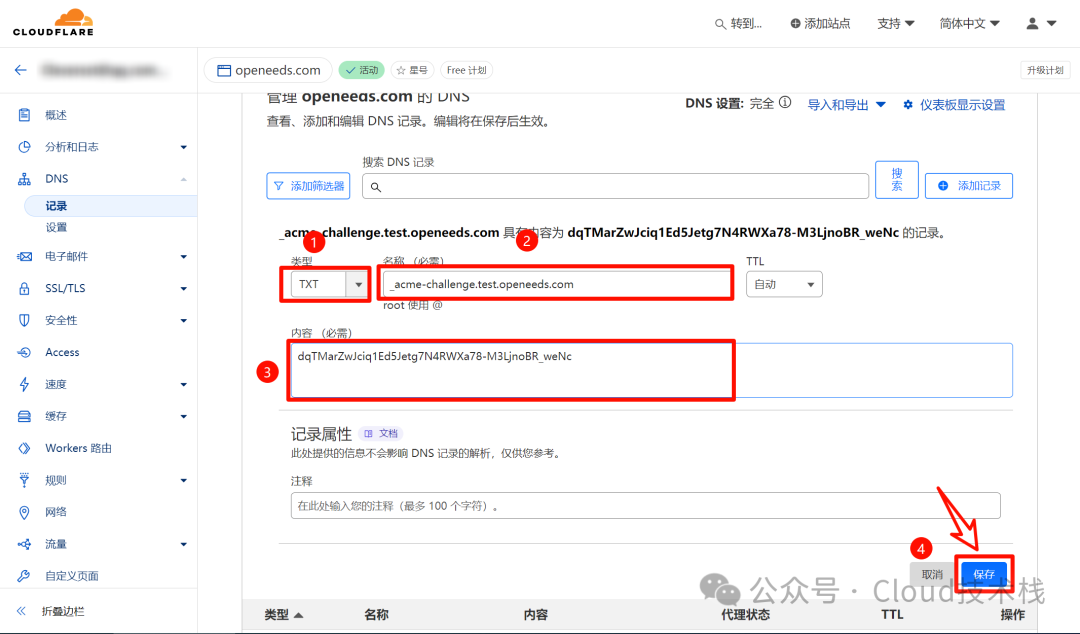The height and width of the screenshot is (634, 1080).
Task: Sort by the 类型 column header
Action: (283, 615)
